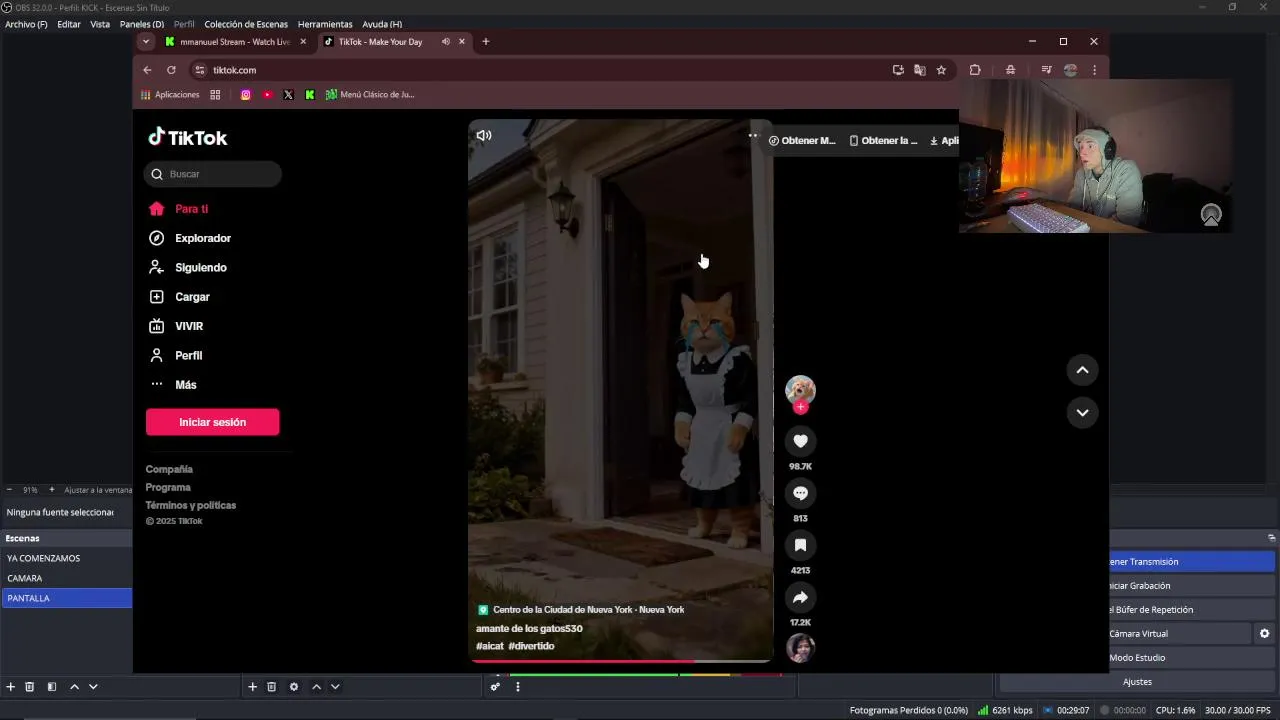Open the Instagram bookmark
1280x720 pixels.
pos(246,95)
